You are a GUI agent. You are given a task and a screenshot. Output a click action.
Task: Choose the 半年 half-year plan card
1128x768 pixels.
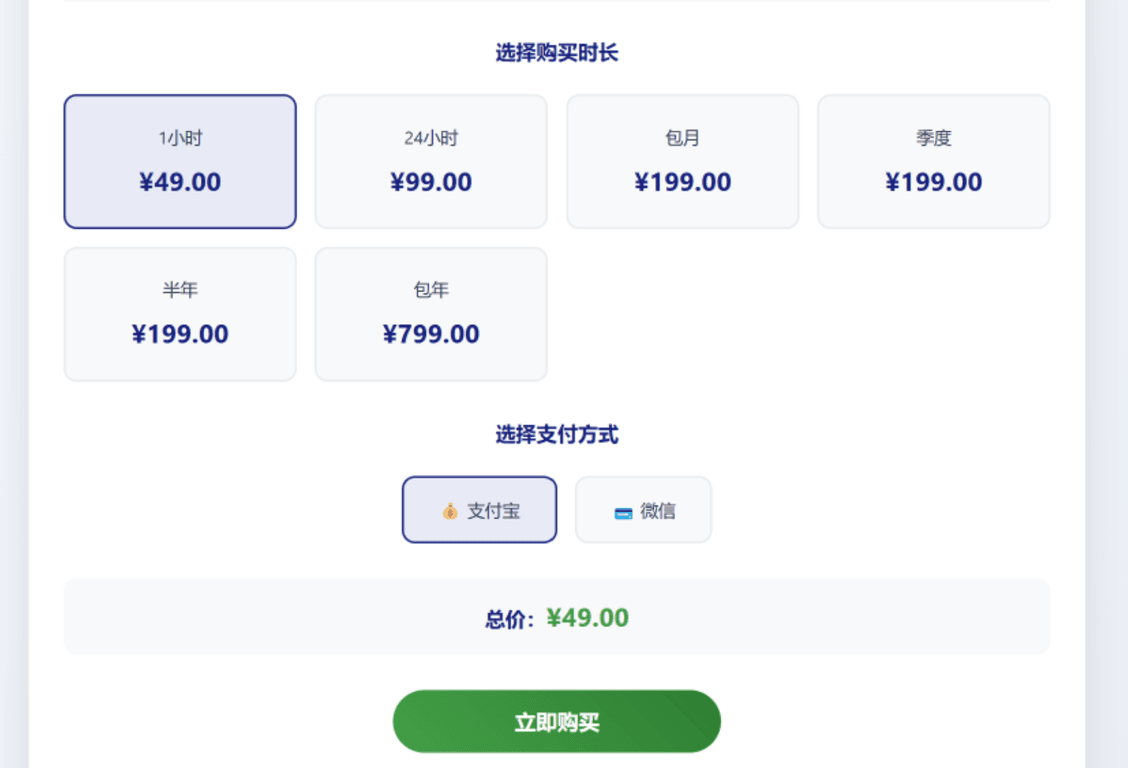[180, 314]
